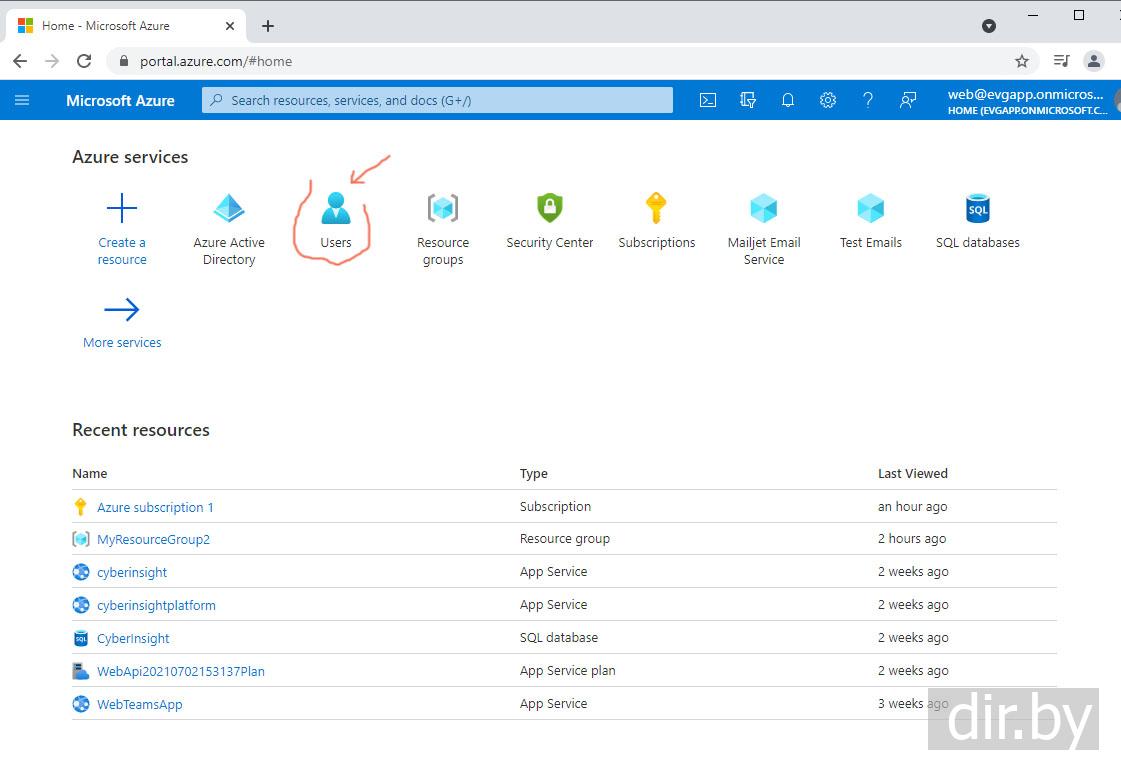Open account menu web@evgapp.onmicrosoft

click(1027, 100)
